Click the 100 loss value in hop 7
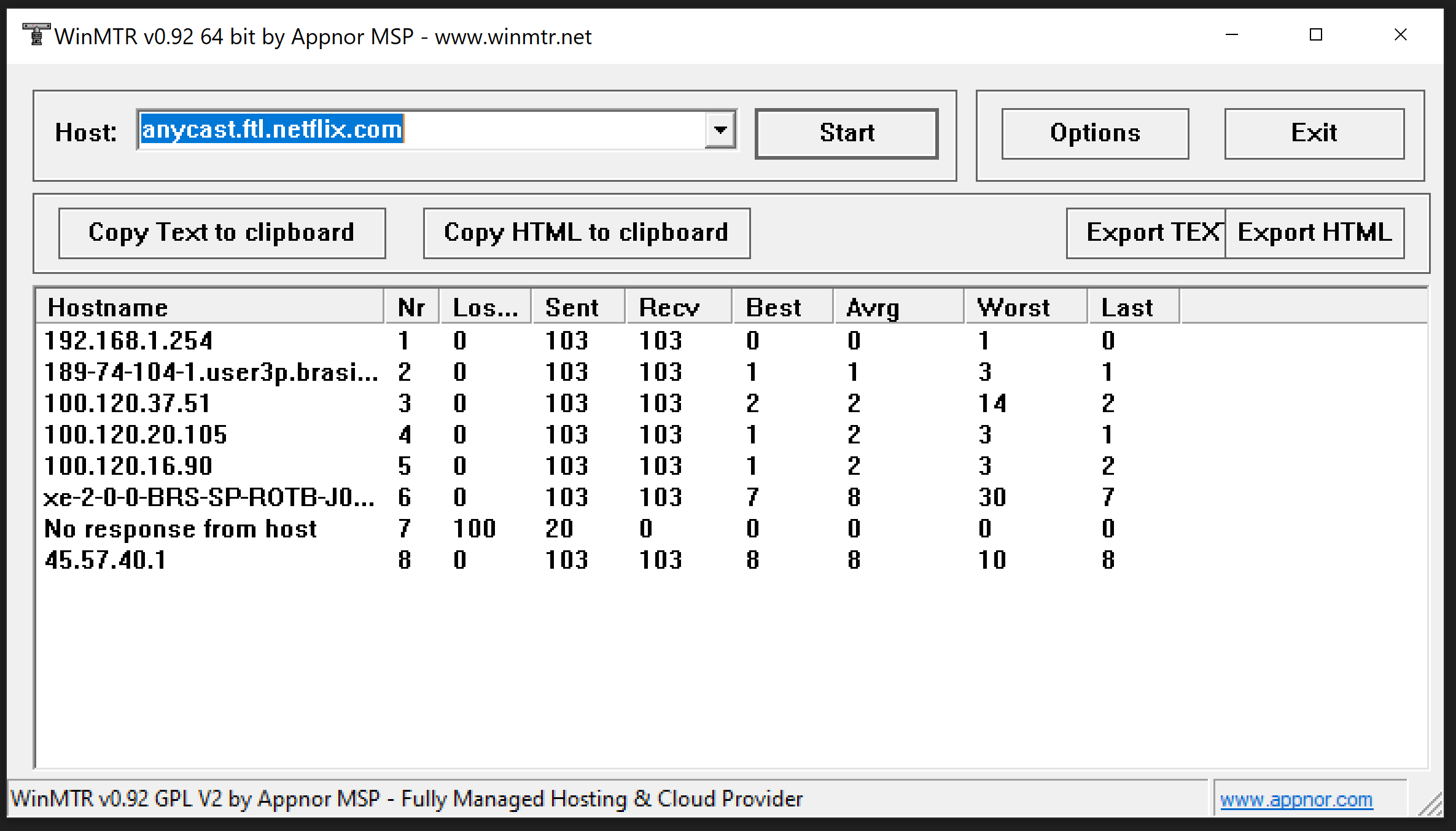Viewport: 1456px width, 831px height. pos(474,528)
